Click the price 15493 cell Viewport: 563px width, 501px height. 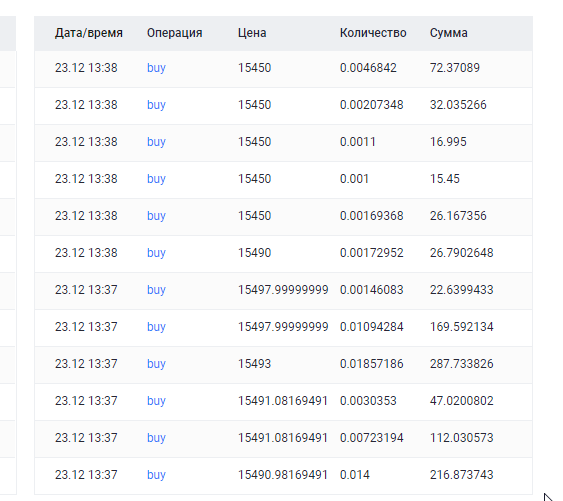click(x=255, y=364)
